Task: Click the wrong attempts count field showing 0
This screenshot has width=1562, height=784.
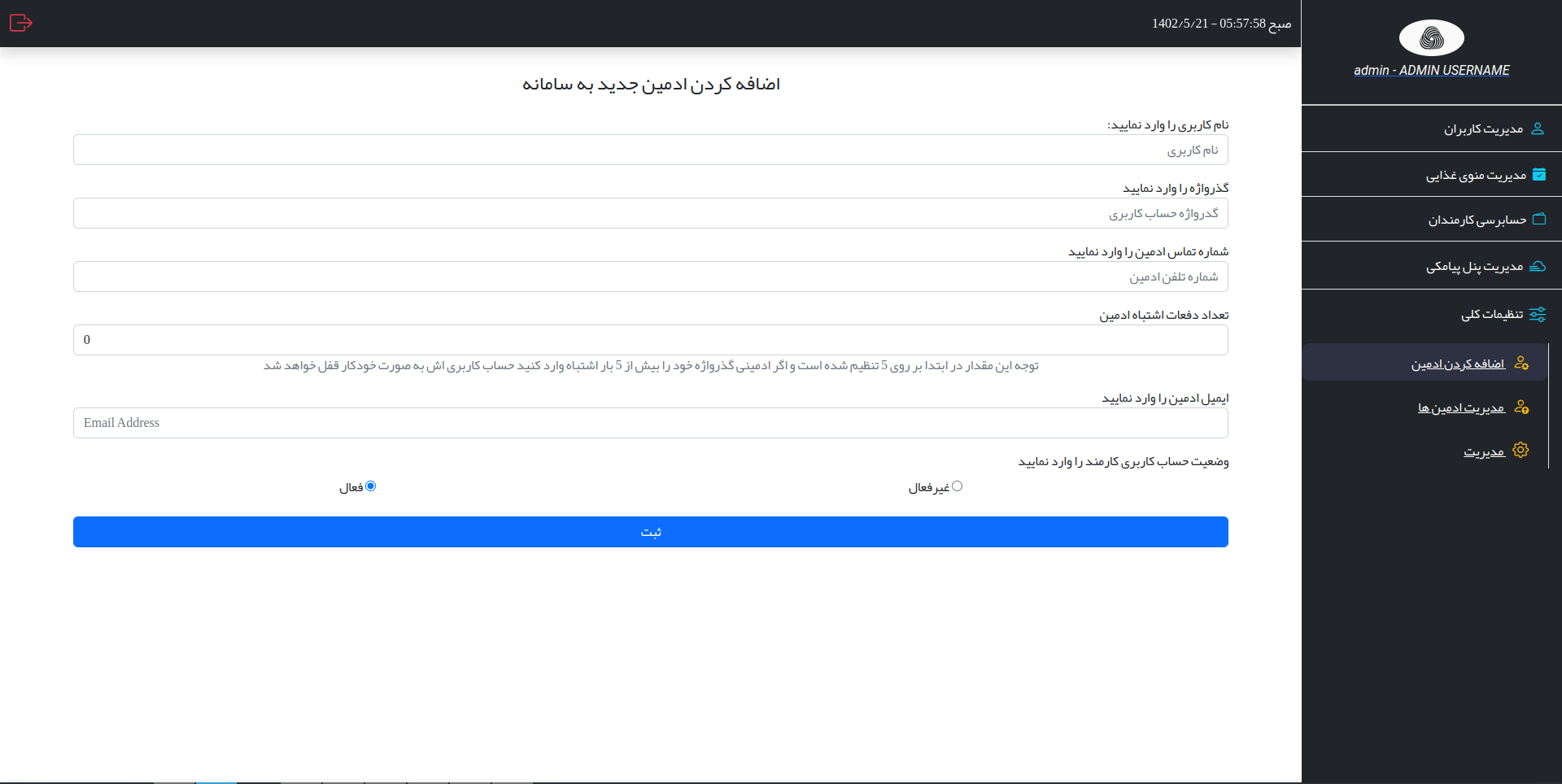Action: tap(651, 340)
